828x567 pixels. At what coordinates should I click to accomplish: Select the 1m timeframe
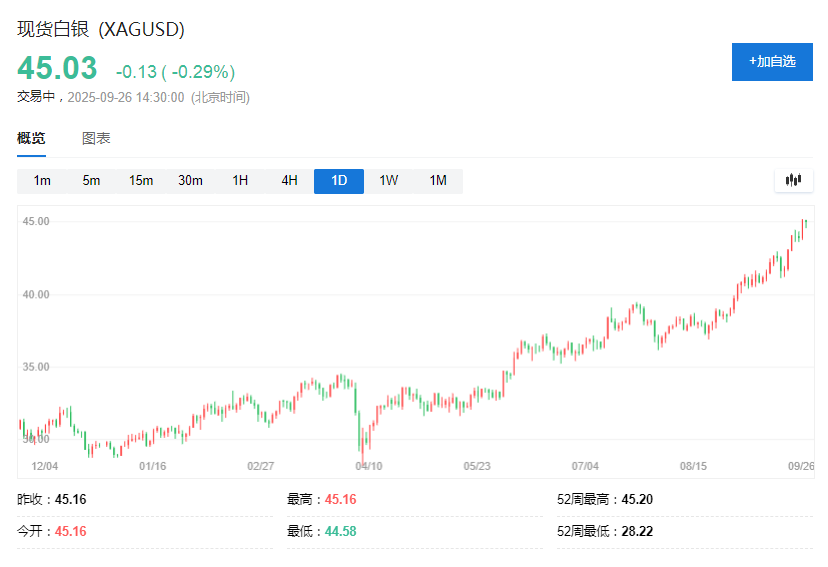[42, 181]
